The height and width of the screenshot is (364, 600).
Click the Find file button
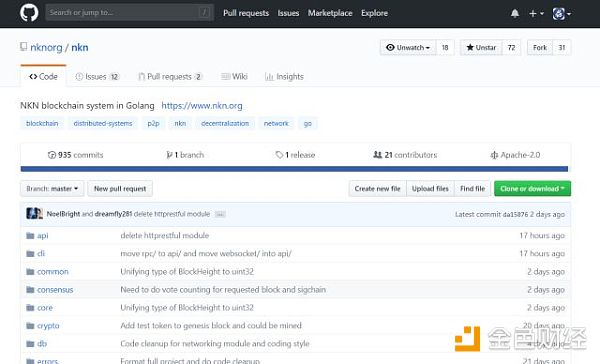point(473,189)
